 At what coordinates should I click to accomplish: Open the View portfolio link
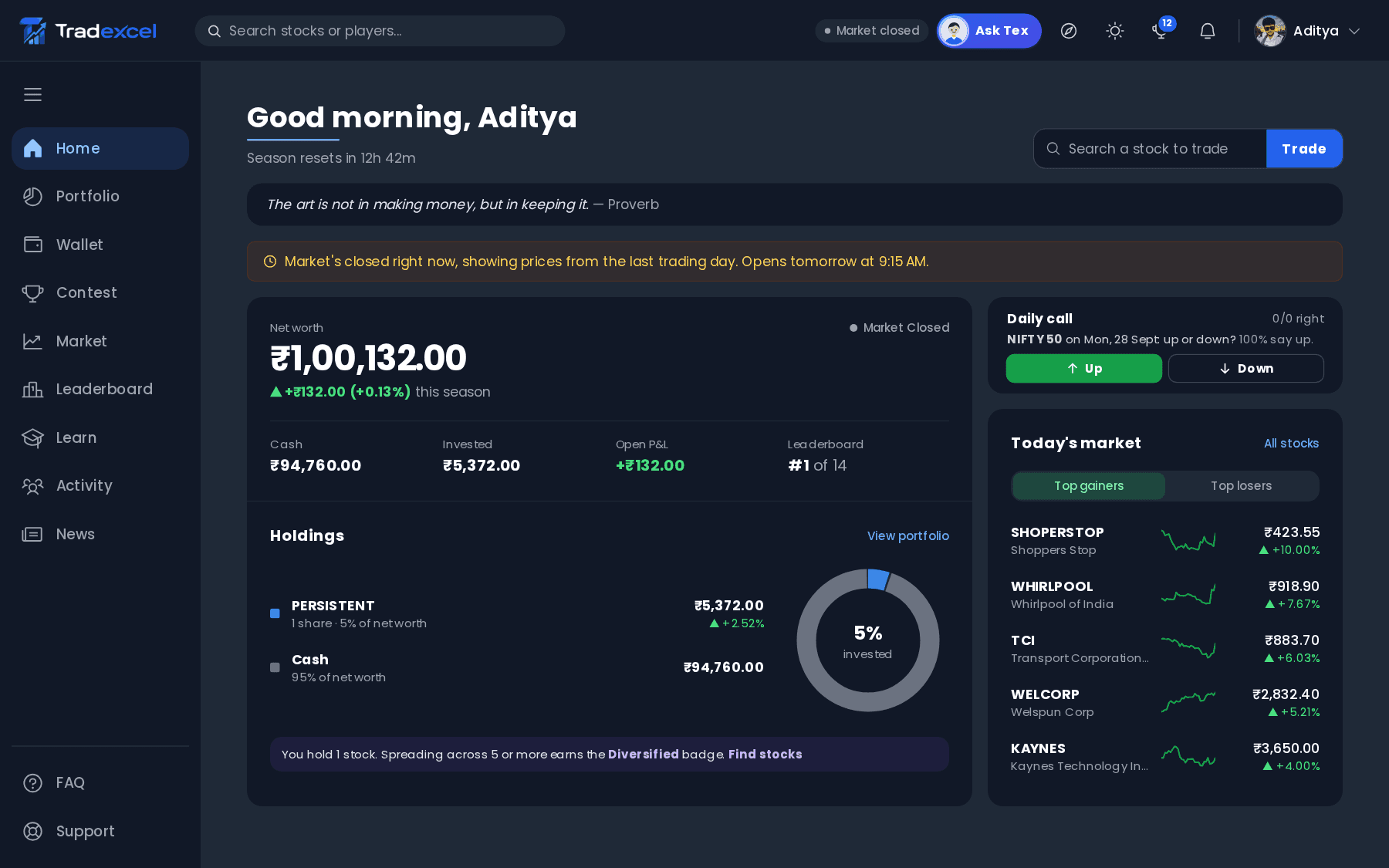907,535
